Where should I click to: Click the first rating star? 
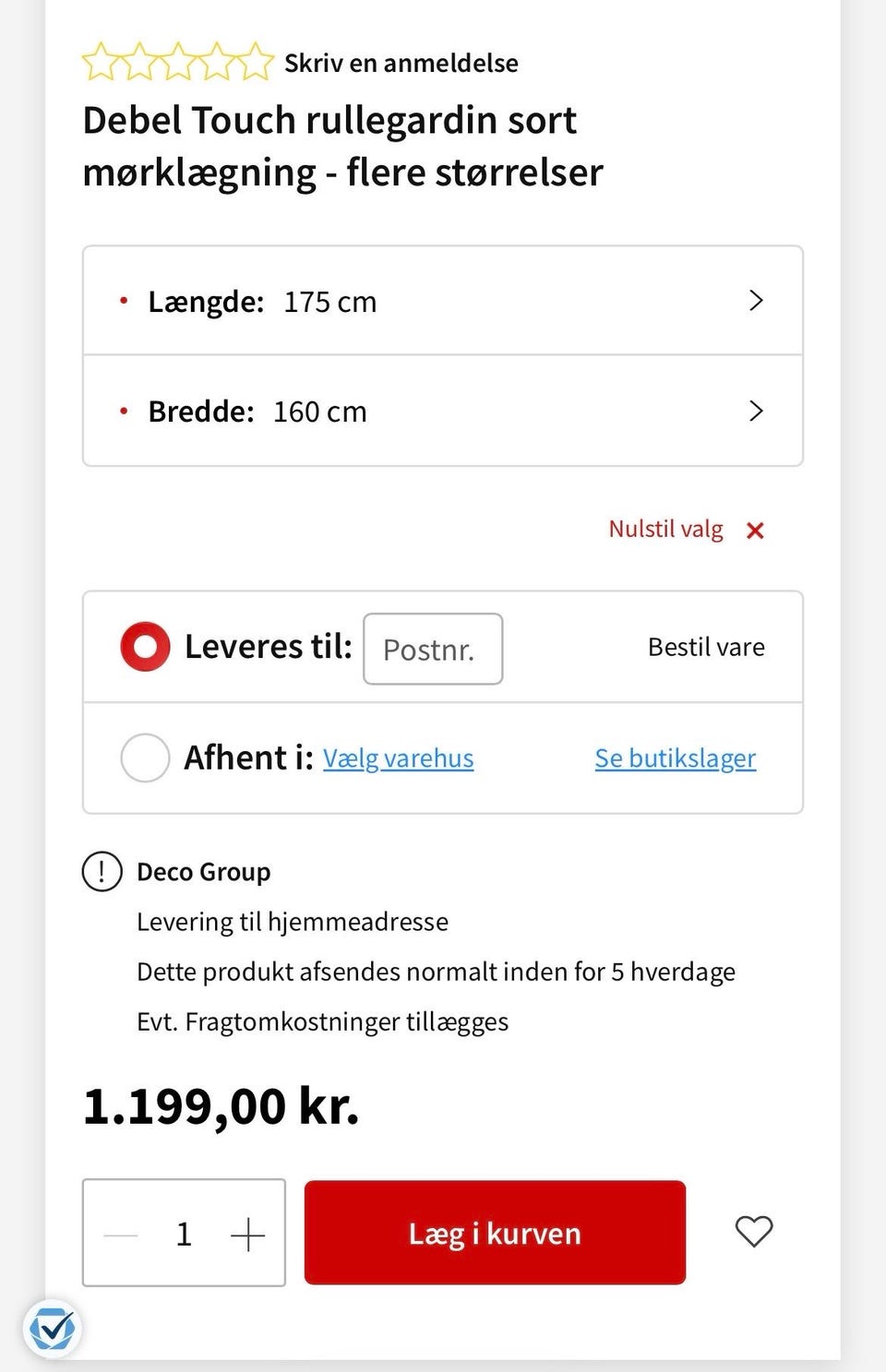pos(100,63)
